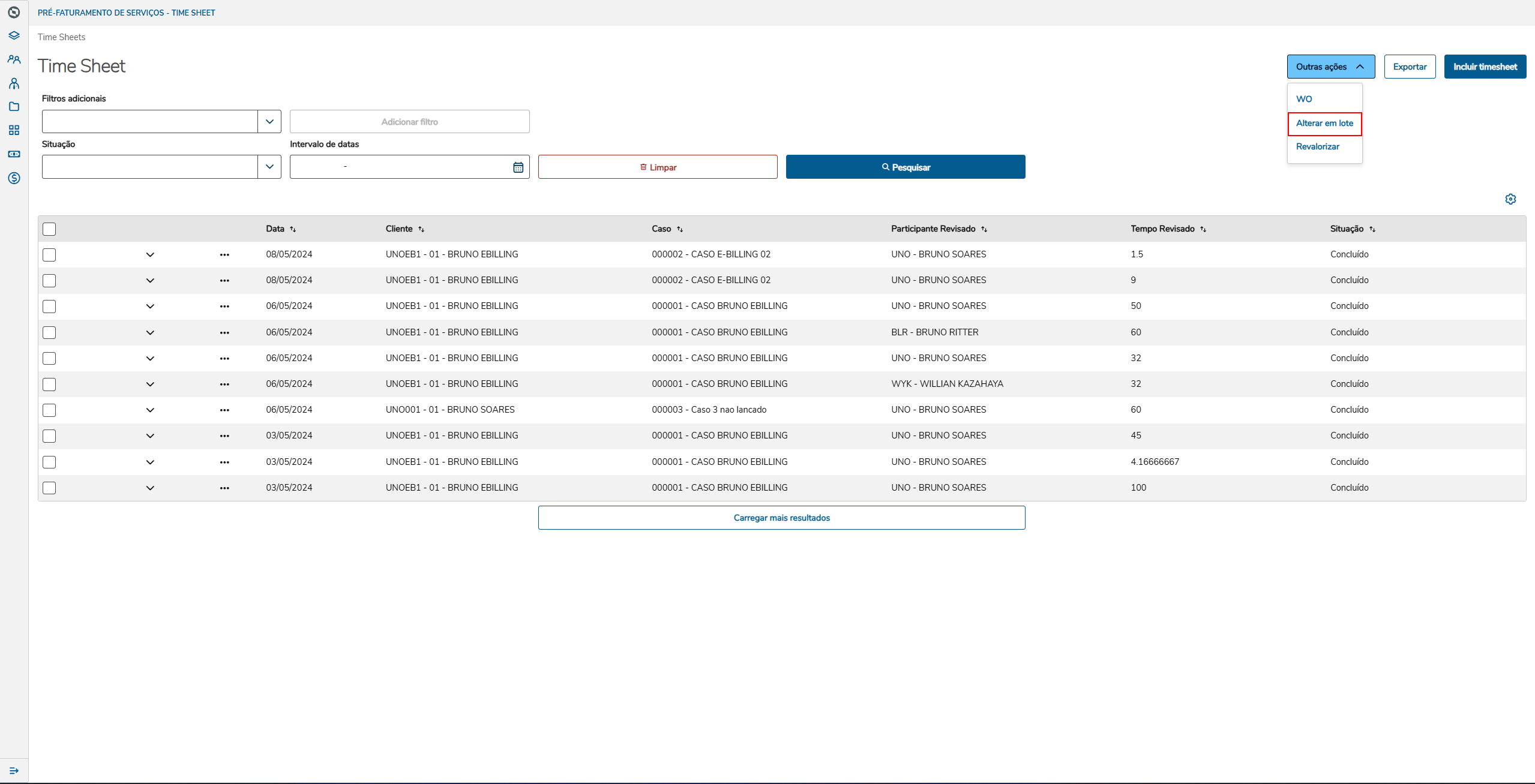
Task: Open the folder icon in sidebar
Action: coord(14,107)
